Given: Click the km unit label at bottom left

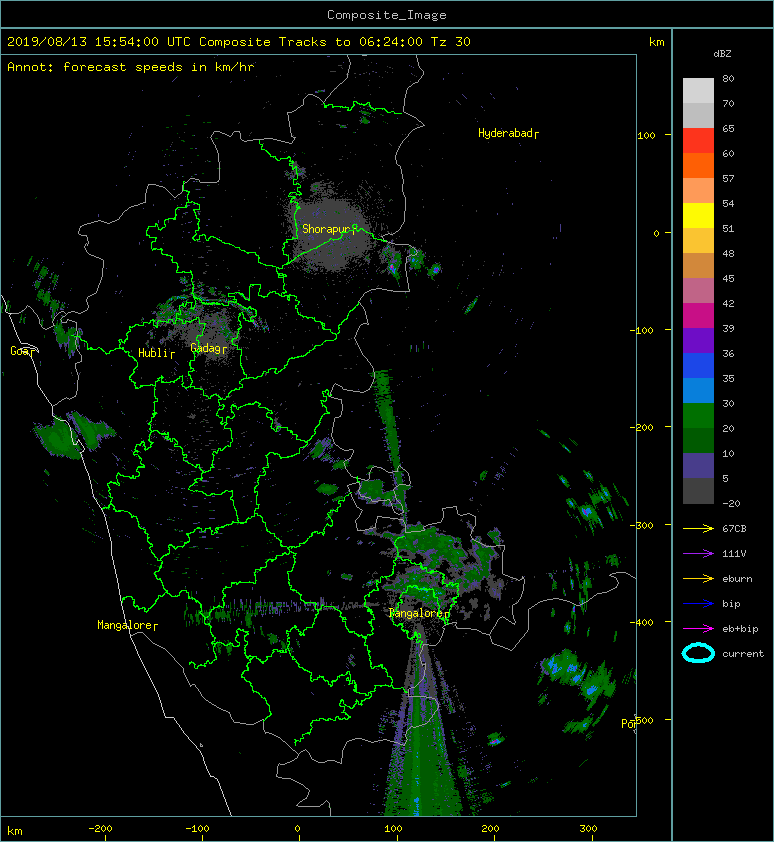Looking at the screenshot, I should coord(15,831).
